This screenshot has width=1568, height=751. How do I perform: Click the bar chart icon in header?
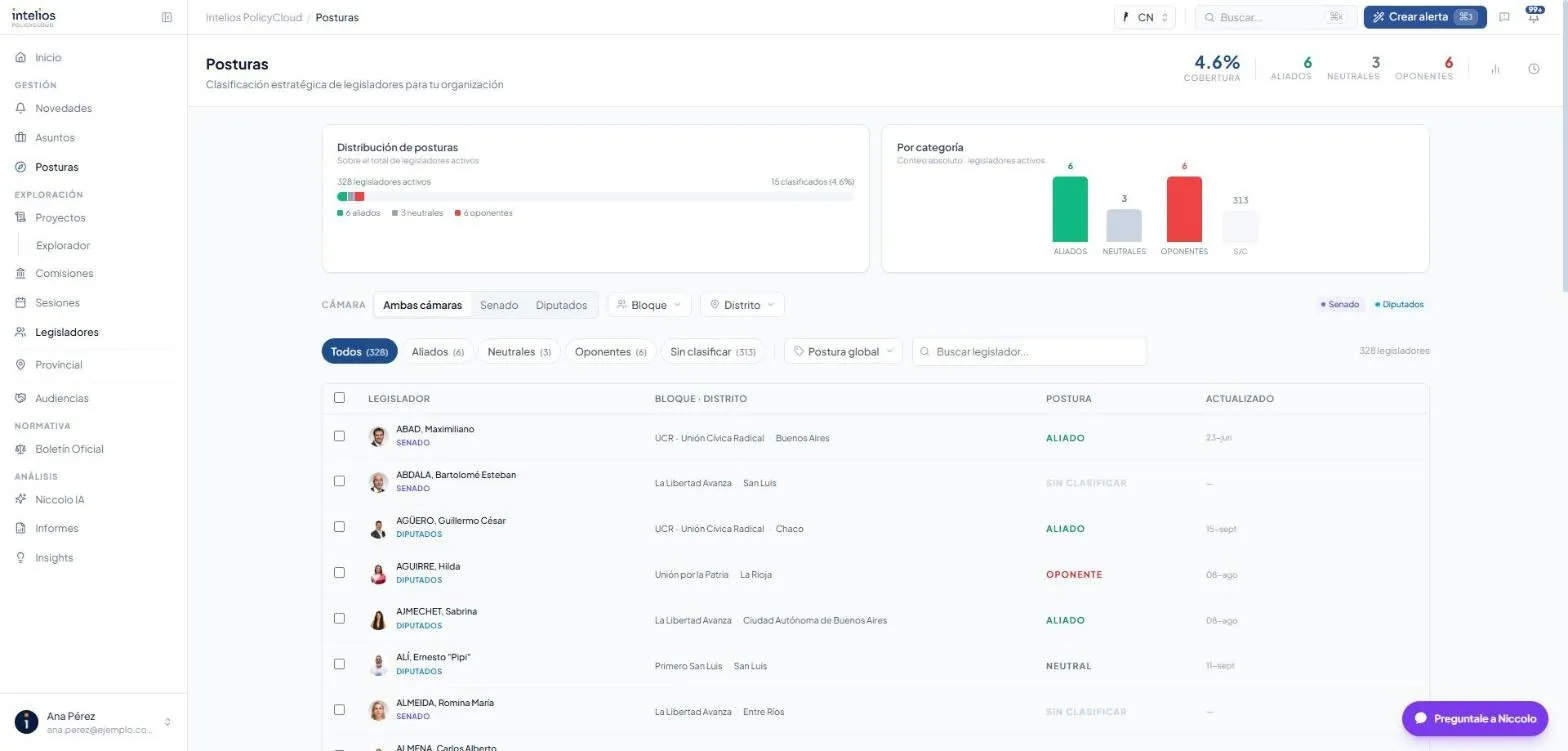point(1496,69)
